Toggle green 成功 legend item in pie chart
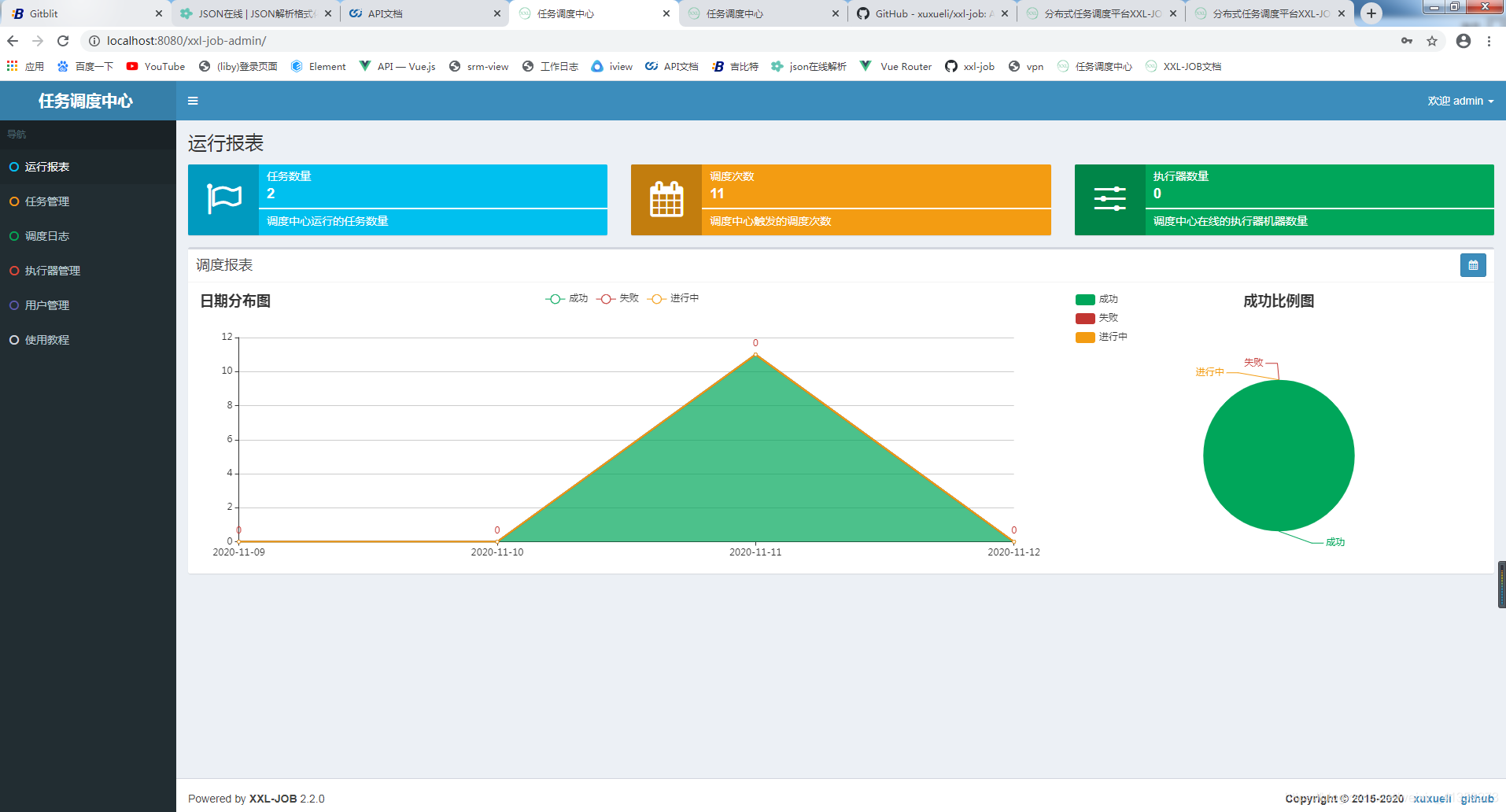1506x812 pixels. tap(1097, 299)
